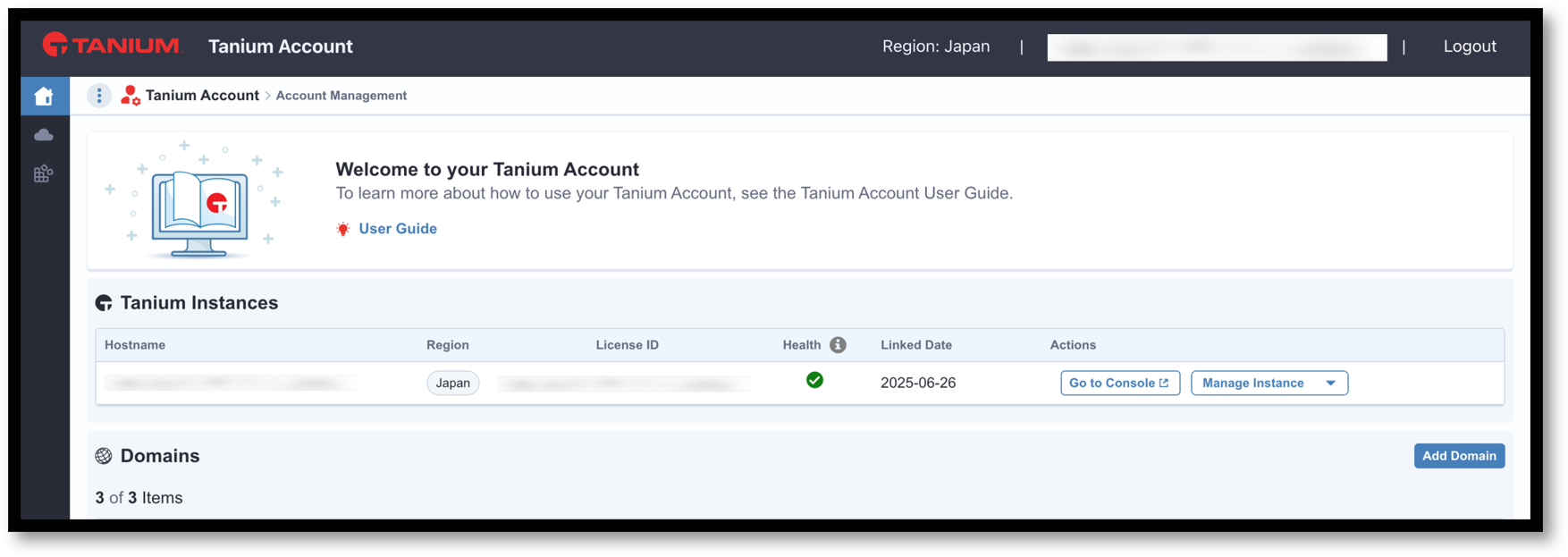Viewport: 1568px width, 557px height.
Task: Click the Tanium Account user icon
Action: point(131,95)
